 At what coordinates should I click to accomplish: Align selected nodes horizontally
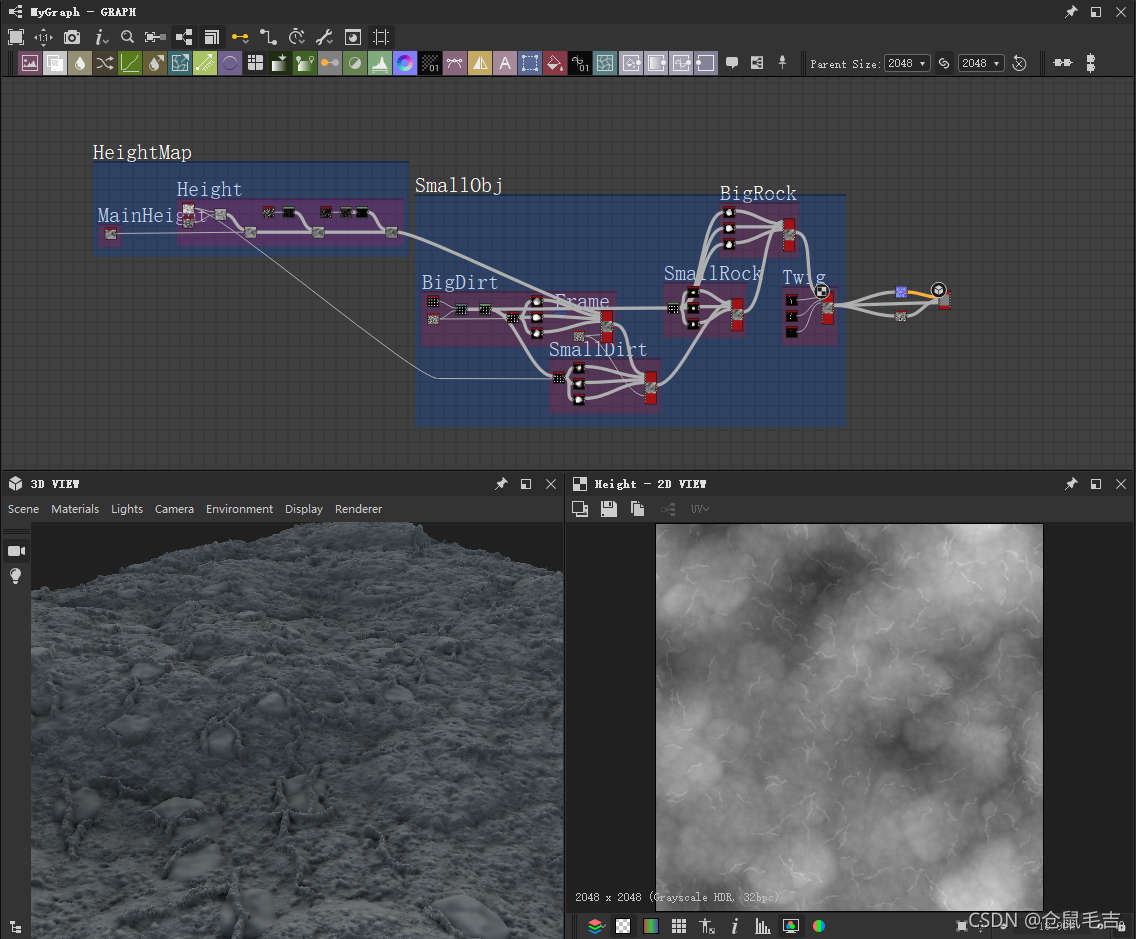pyautogui.click(x=1063, y=63)
